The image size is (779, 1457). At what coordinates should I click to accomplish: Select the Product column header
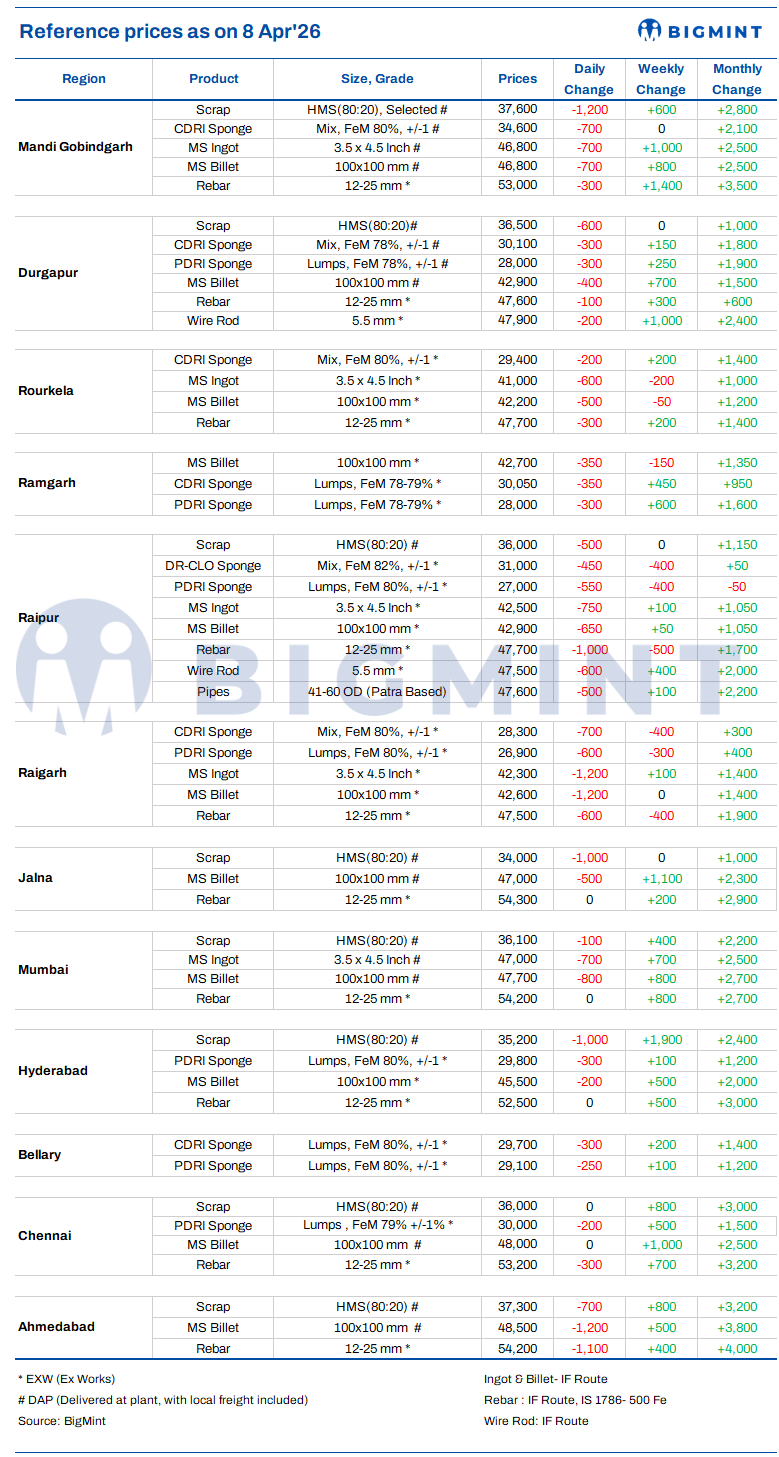click(x=214, y=79)
